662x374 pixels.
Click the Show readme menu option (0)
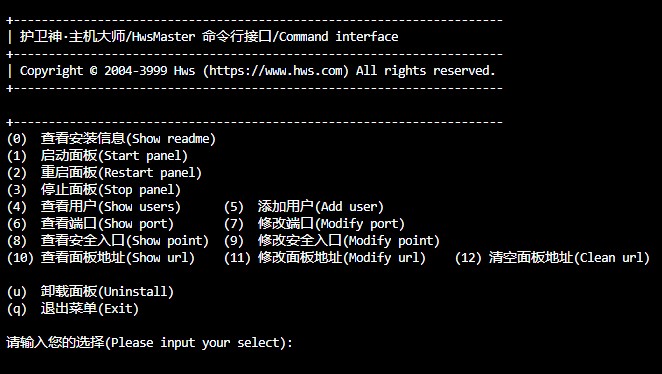click(x=111, y=138)
